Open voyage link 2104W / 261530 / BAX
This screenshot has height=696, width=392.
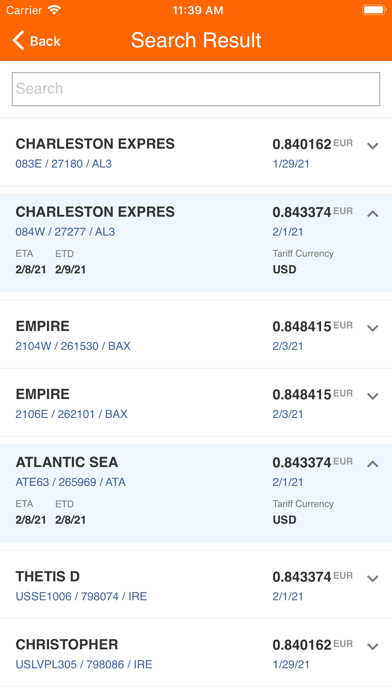[x=73, y=346]
